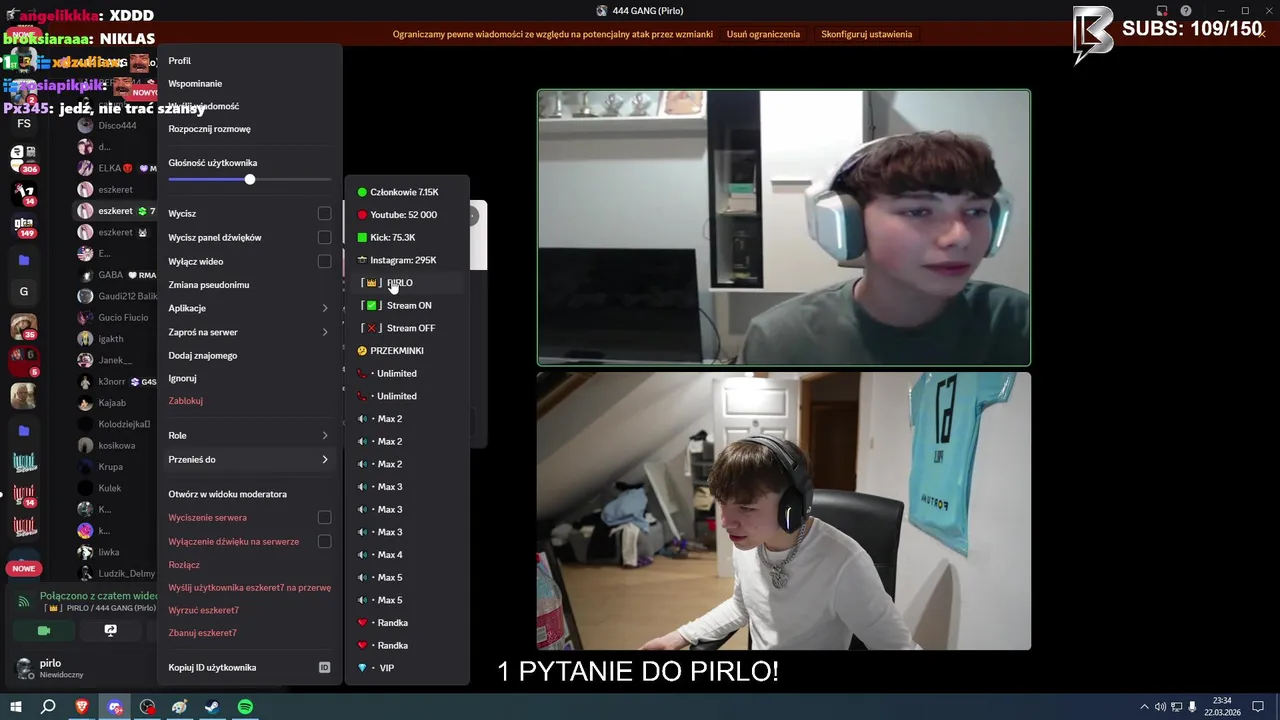
Task: Open Spotify from taskbar
Action: click(245, 707)
